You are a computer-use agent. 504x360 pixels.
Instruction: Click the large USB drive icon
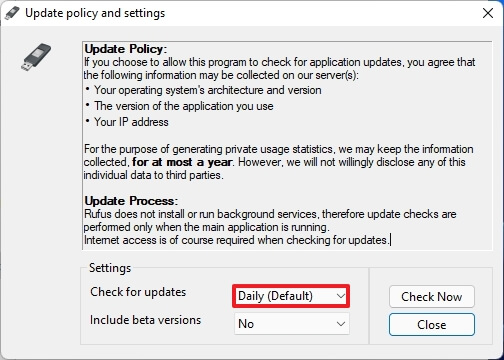(36, 57)
